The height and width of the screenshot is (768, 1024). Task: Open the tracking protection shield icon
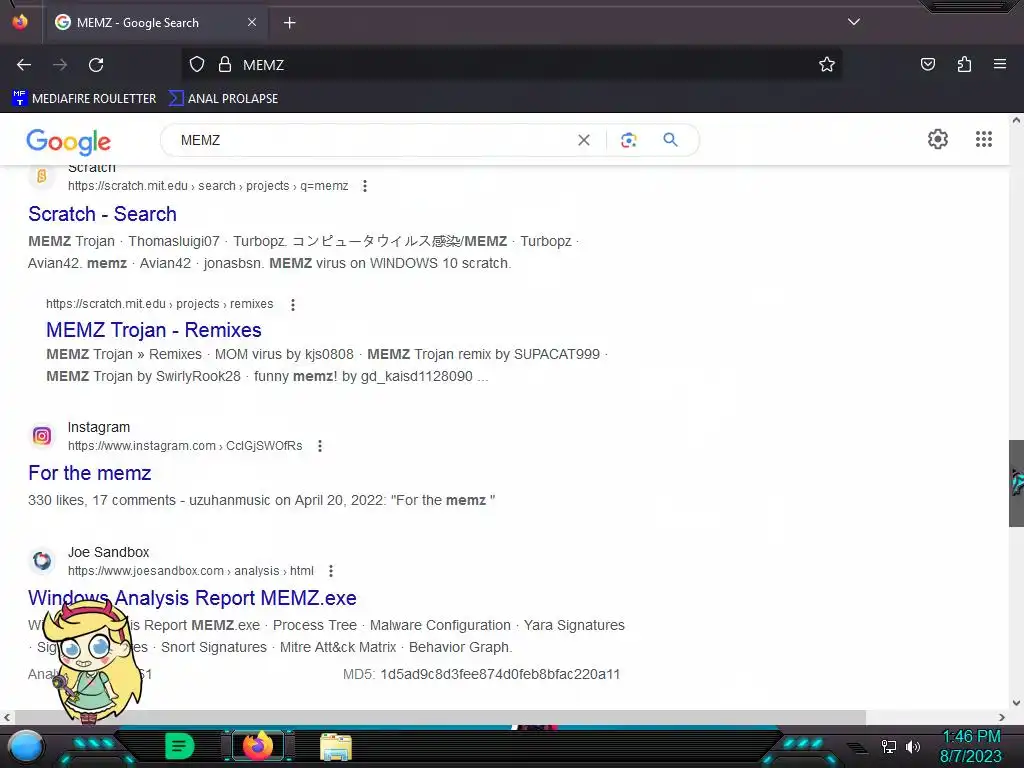(x=197, y=65)
